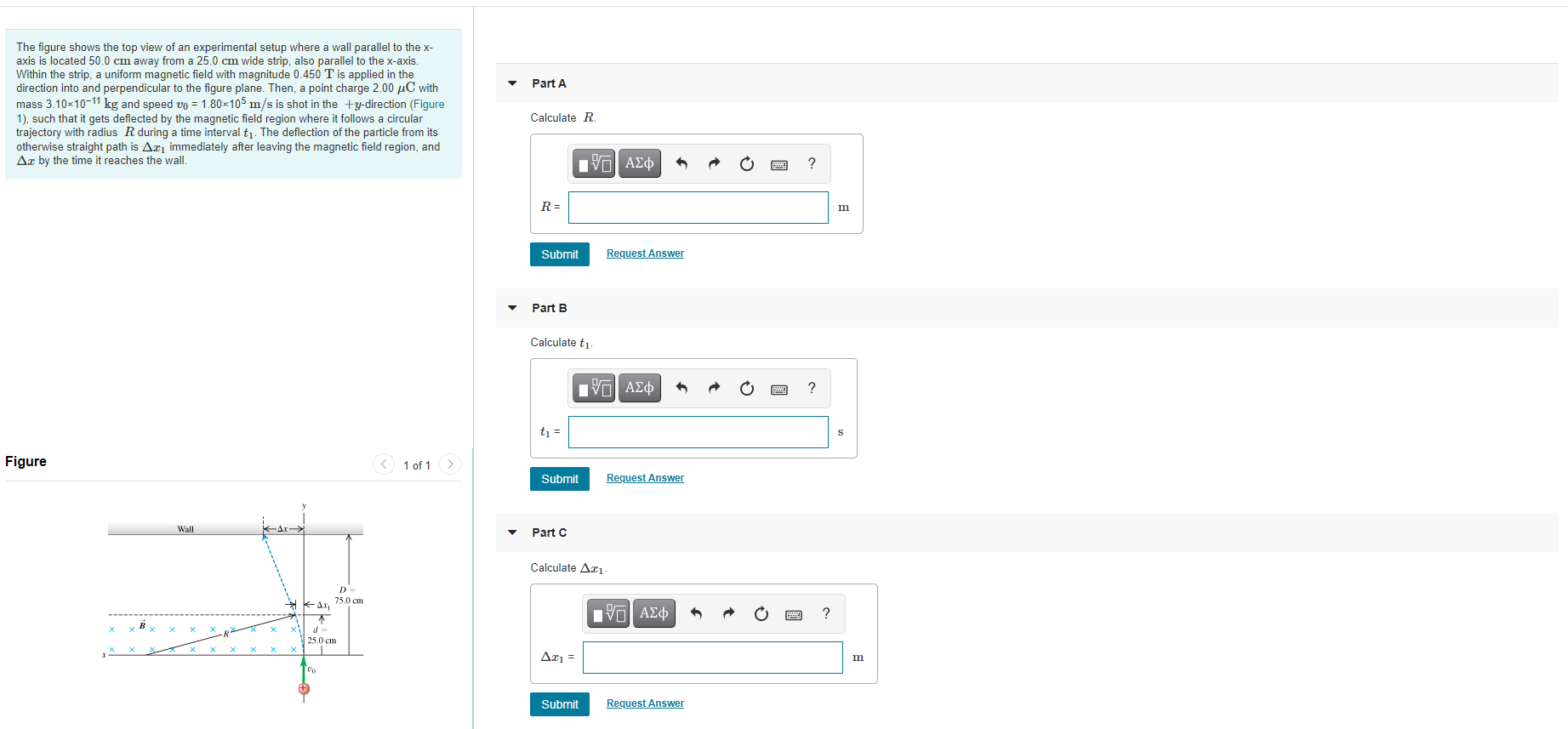1568x729 pixels.
Task: Open Greek symbols menu in Part C
Action: click(654, 612)
